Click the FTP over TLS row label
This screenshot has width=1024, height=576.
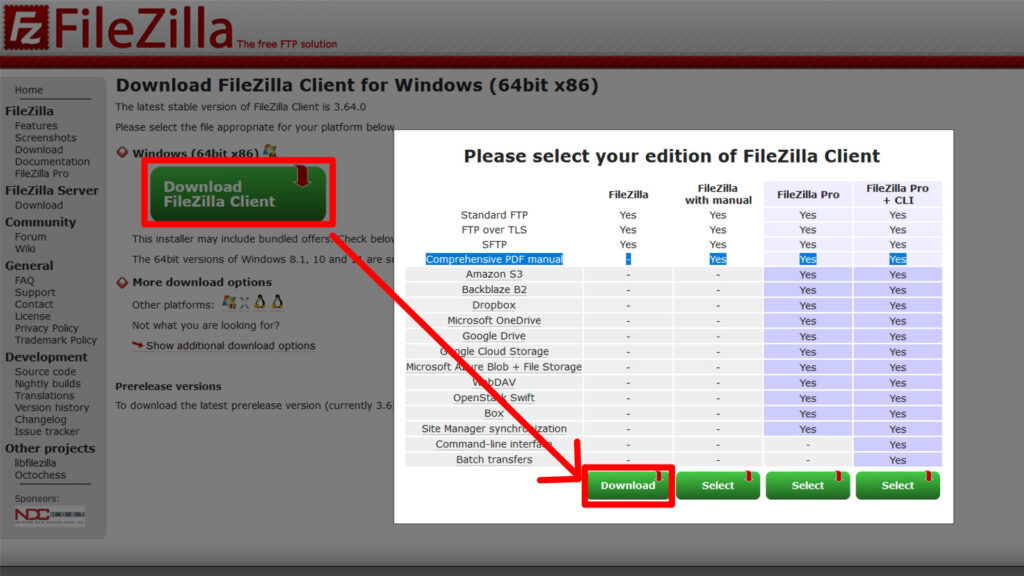[494, 230]
